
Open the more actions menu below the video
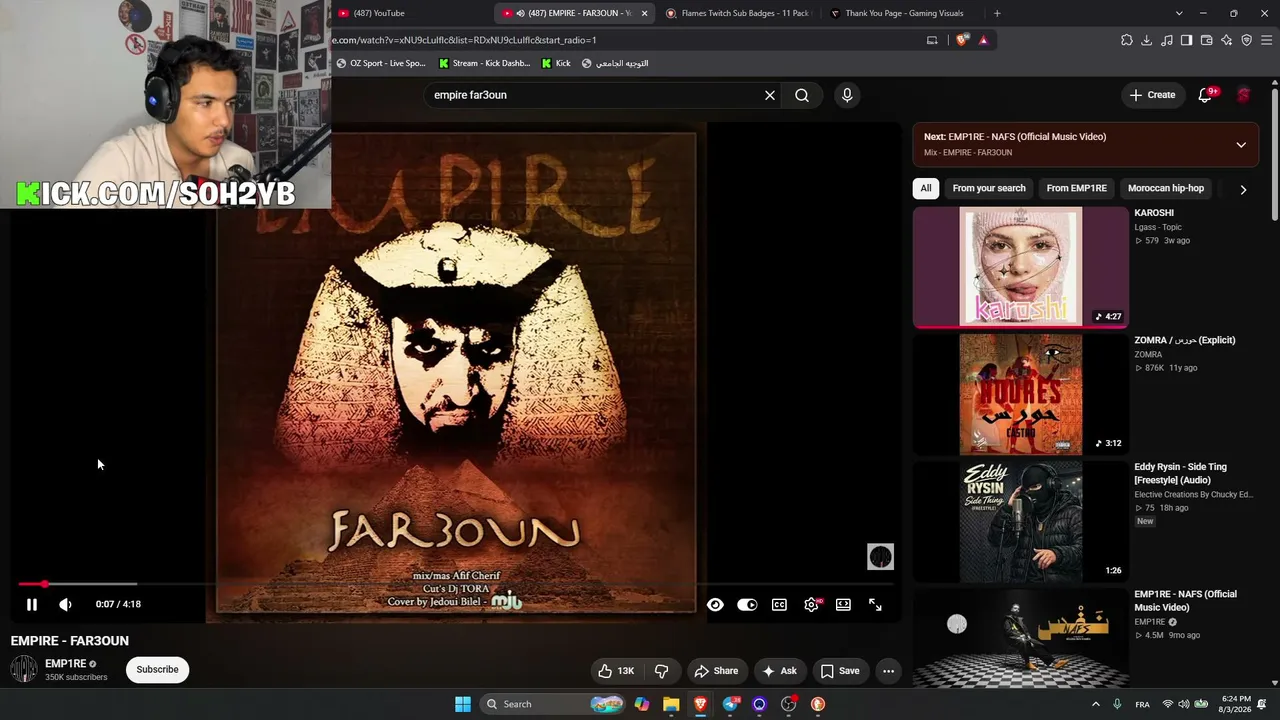click(x=888, y=671)
